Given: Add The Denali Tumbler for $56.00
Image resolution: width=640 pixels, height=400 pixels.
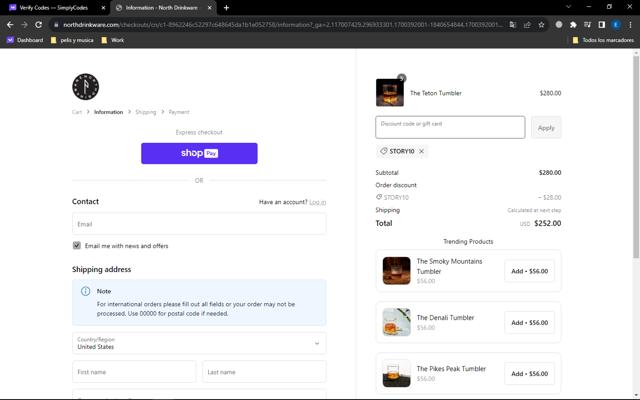Looking at the screenshot, I should tap(529, 322).
